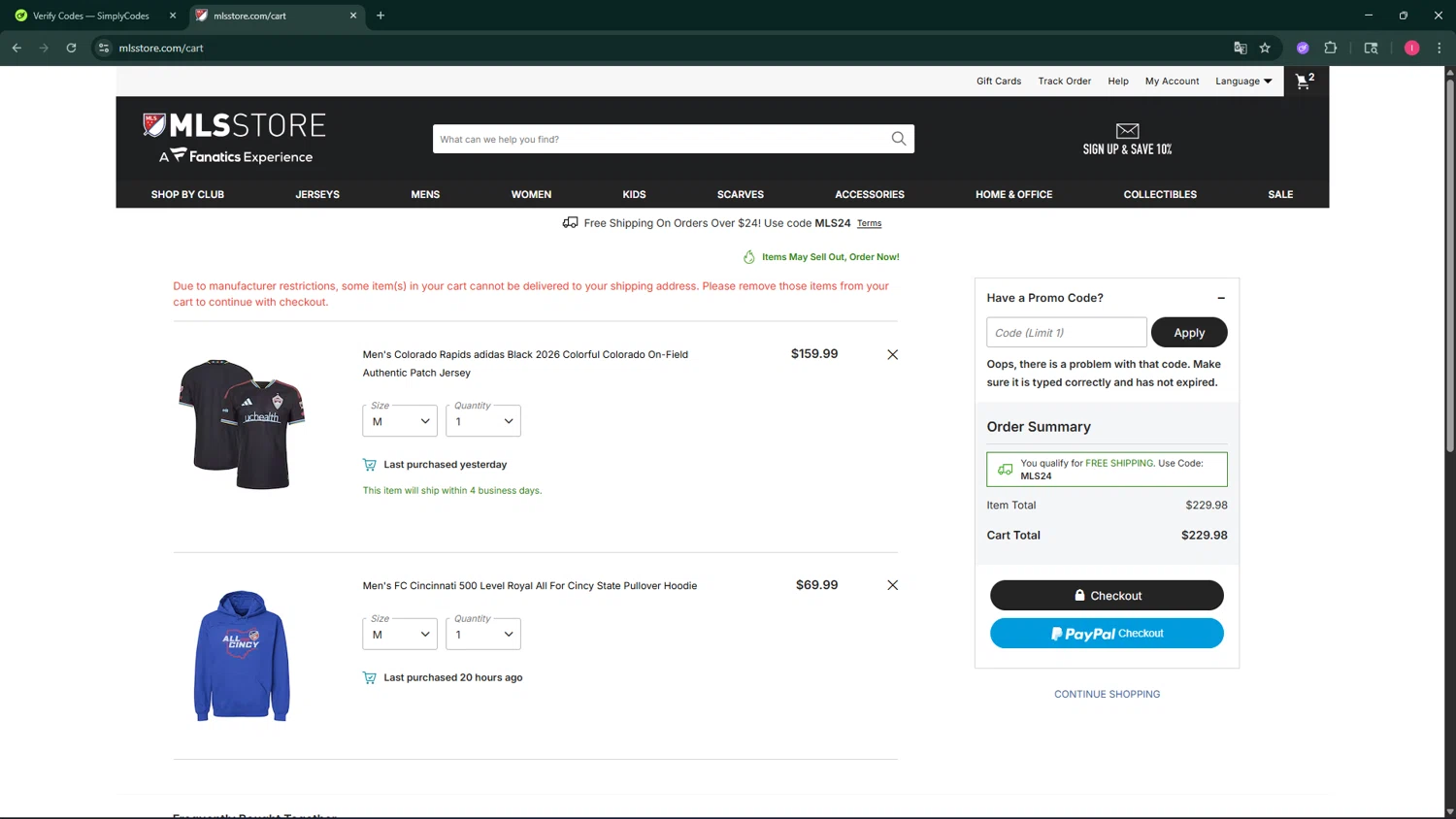Open the Chrome three-dot menu
This screenshot has width=1456, height=819.
coord(1439,48)
